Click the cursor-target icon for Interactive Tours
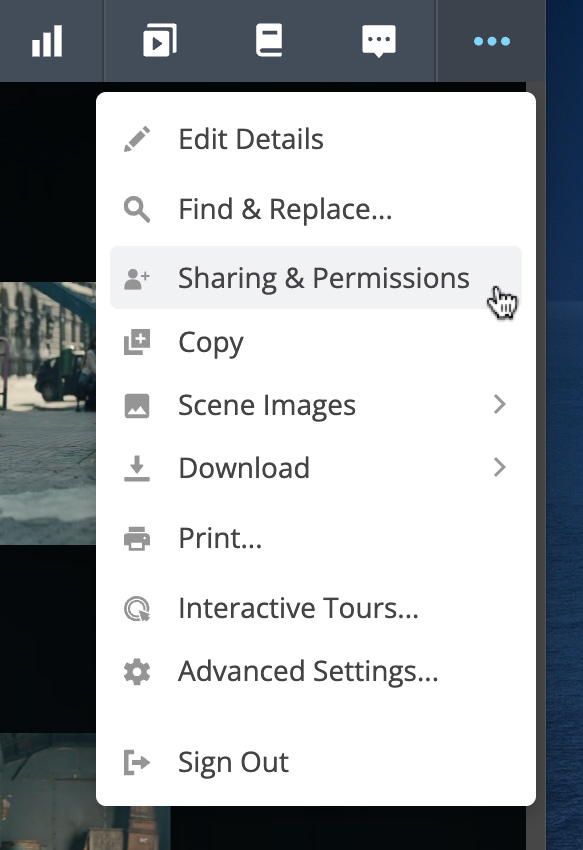 coord(137,608)
